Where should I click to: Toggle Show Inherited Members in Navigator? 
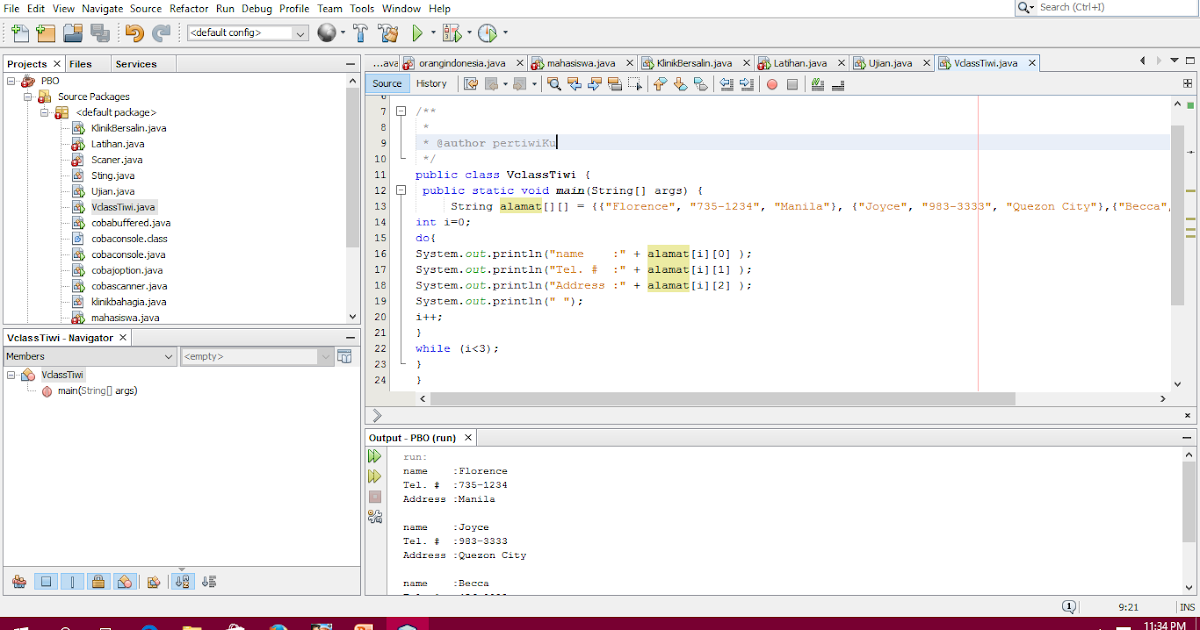click(19, 581)
